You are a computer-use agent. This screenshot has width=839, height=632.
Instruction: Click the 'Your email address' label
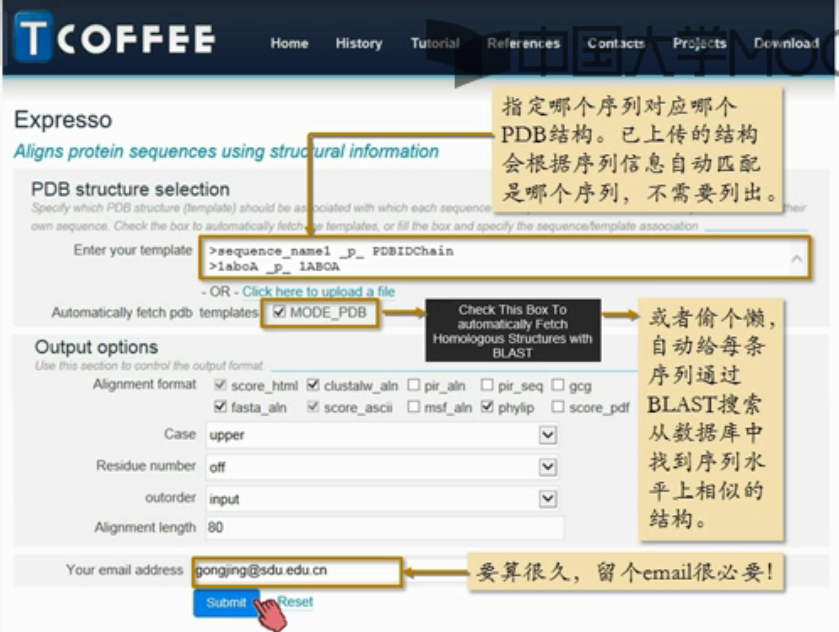point(124,570)
